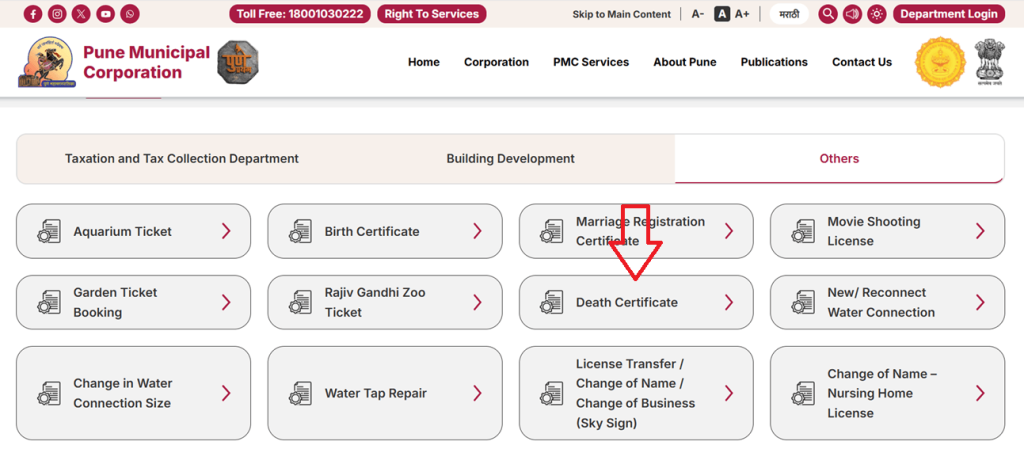Expand the Change in Water Connection Size chevron
Screen dimensions: 1024x449
coord(226,393)
